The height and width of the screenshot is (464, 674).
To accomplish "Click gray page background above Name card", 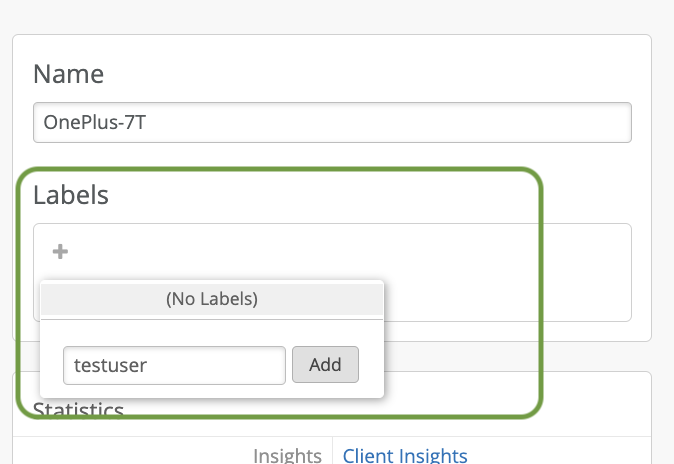I will pos(330,16).
